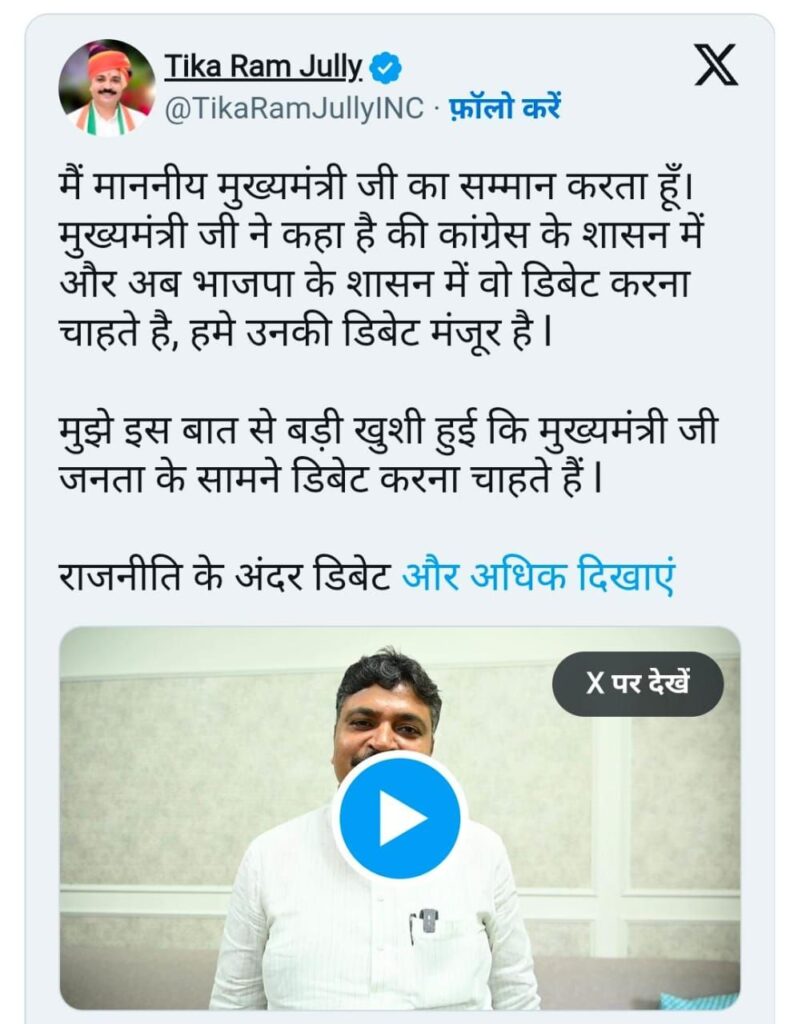Screen dimensions: 798x1024
Task: Click the @TikaRamJullyINC handle
Action: pyautogui.click(x=294, y=108)
